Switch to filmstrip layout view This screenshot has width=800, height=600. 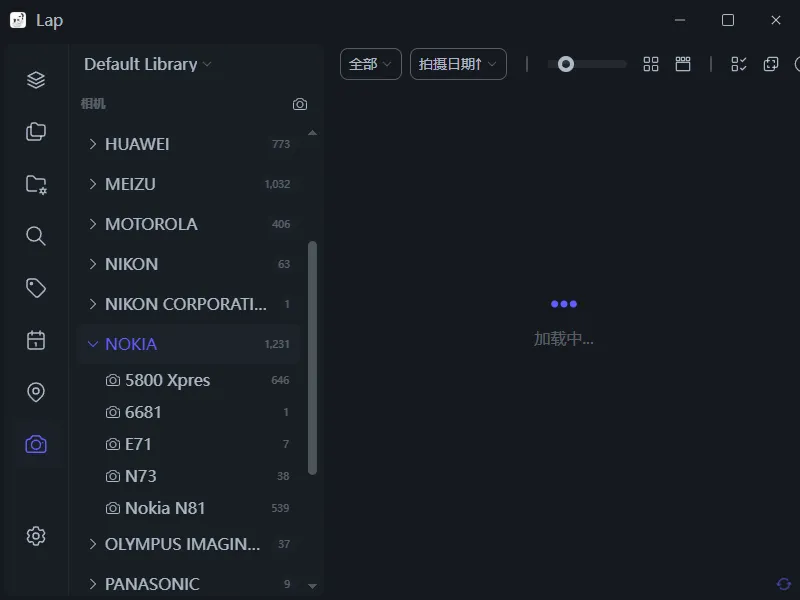[683, 64]
